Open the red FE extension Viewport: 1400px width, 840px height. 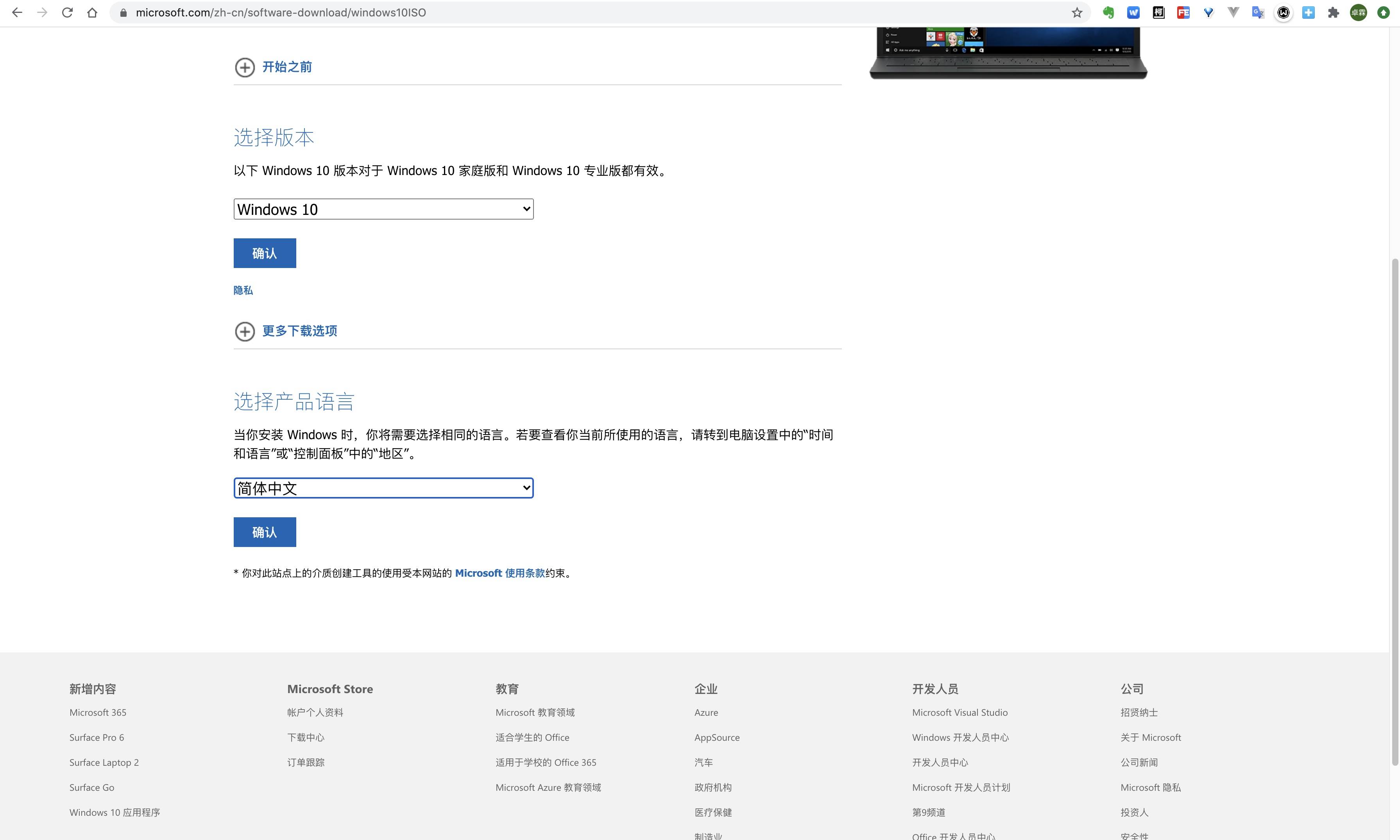[x=1183, y=13]
